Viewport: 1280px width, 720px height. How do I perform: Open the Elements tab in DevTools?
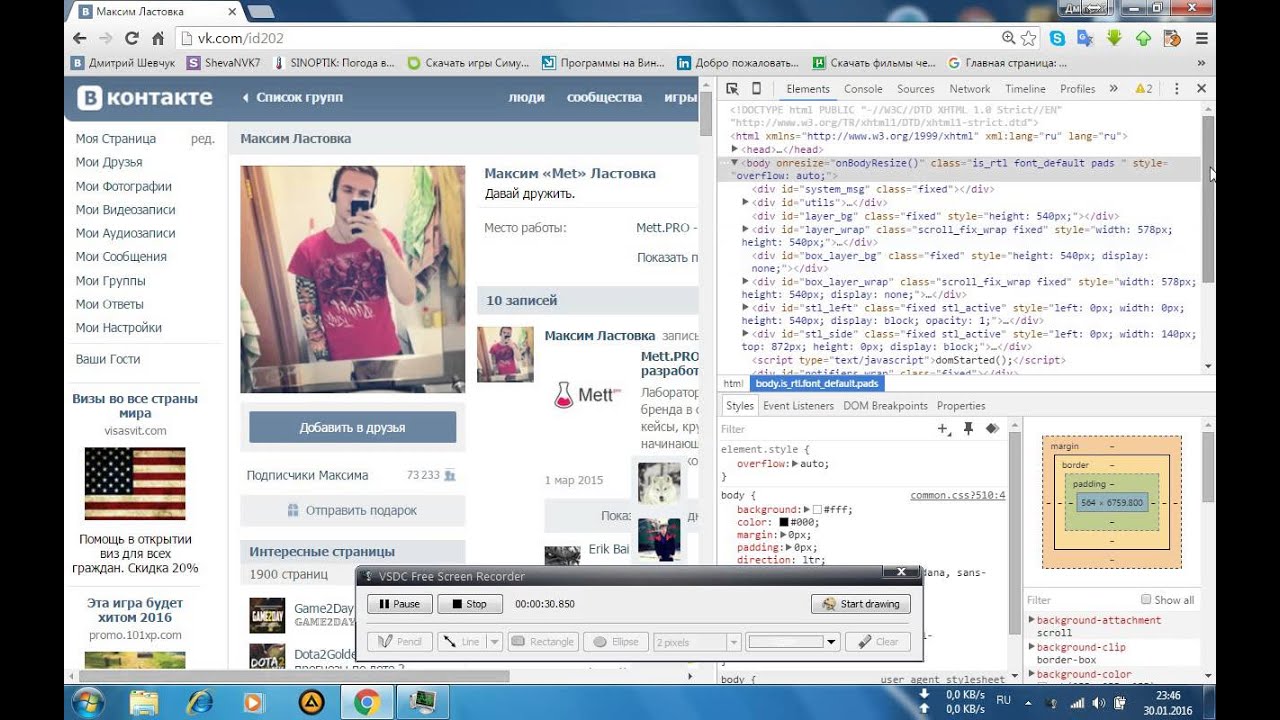pos(808,89)
